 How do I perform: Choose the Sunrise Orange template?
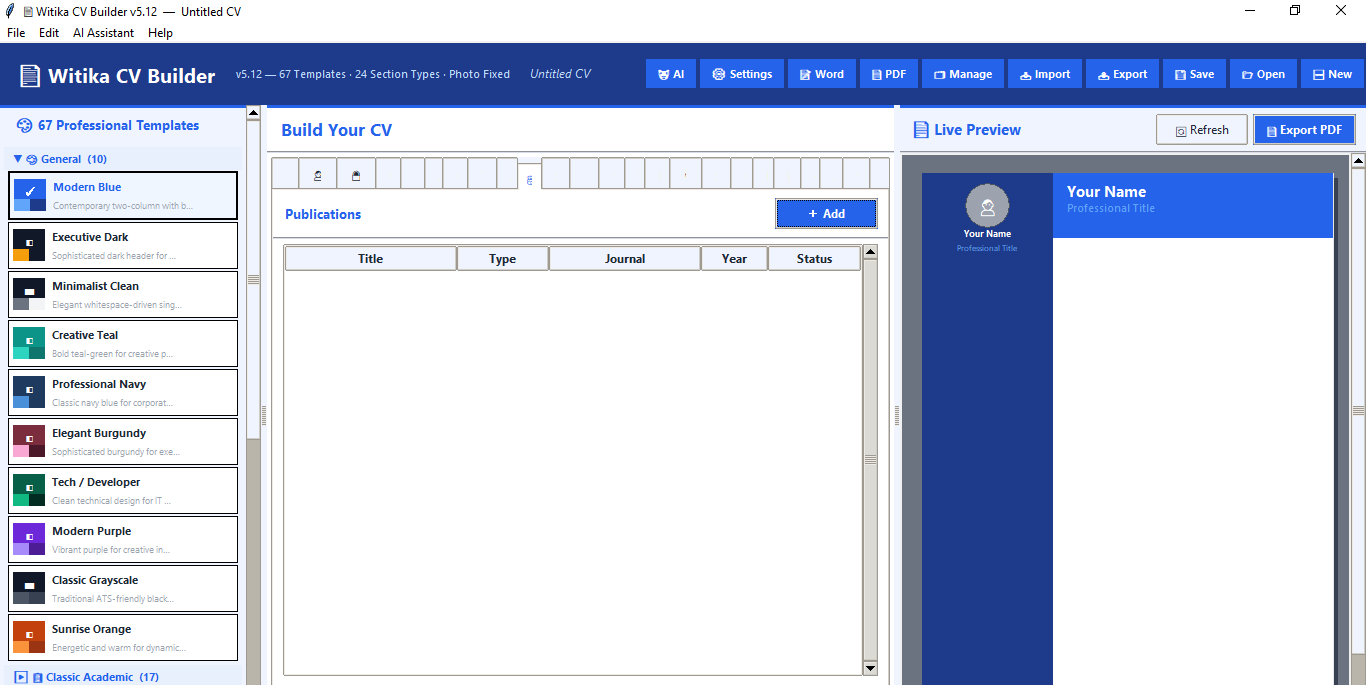click(123, 637)
